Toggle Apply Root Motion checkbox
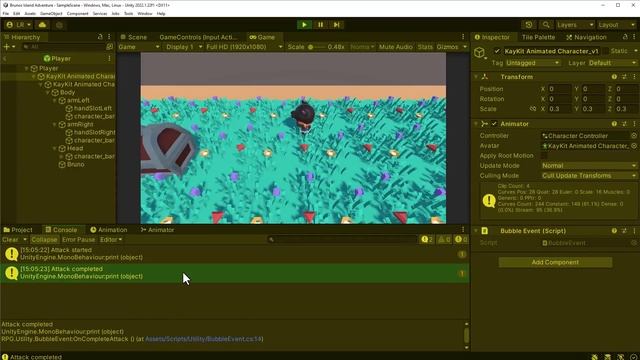This screenshot has width=640, height=360. 544,156
